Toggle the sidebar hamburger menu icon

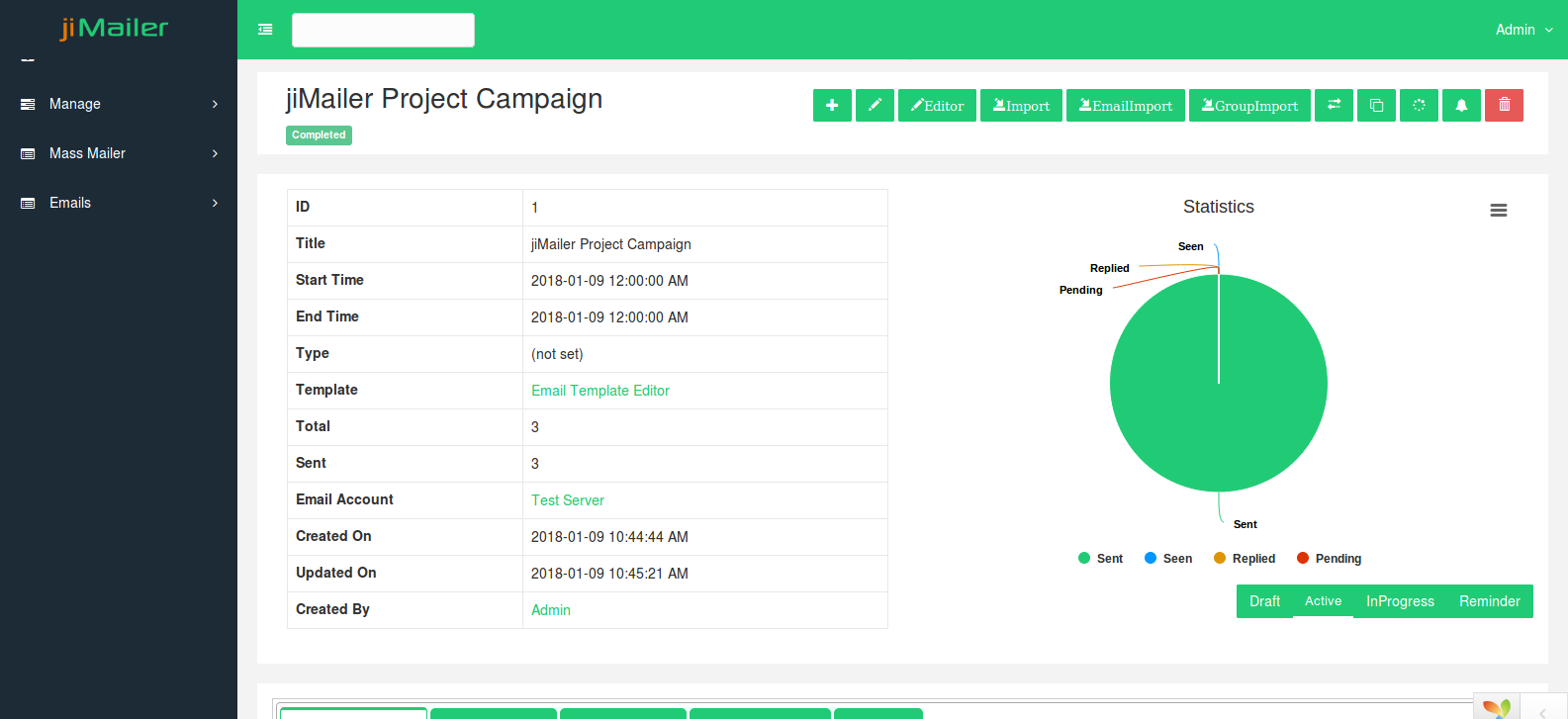pos(265,30)
